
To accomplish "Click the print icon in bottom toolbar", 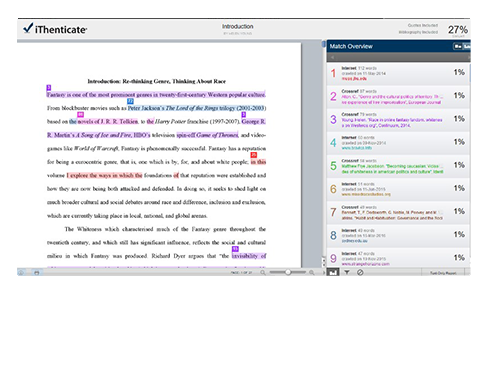I will (x=37, y=273).
